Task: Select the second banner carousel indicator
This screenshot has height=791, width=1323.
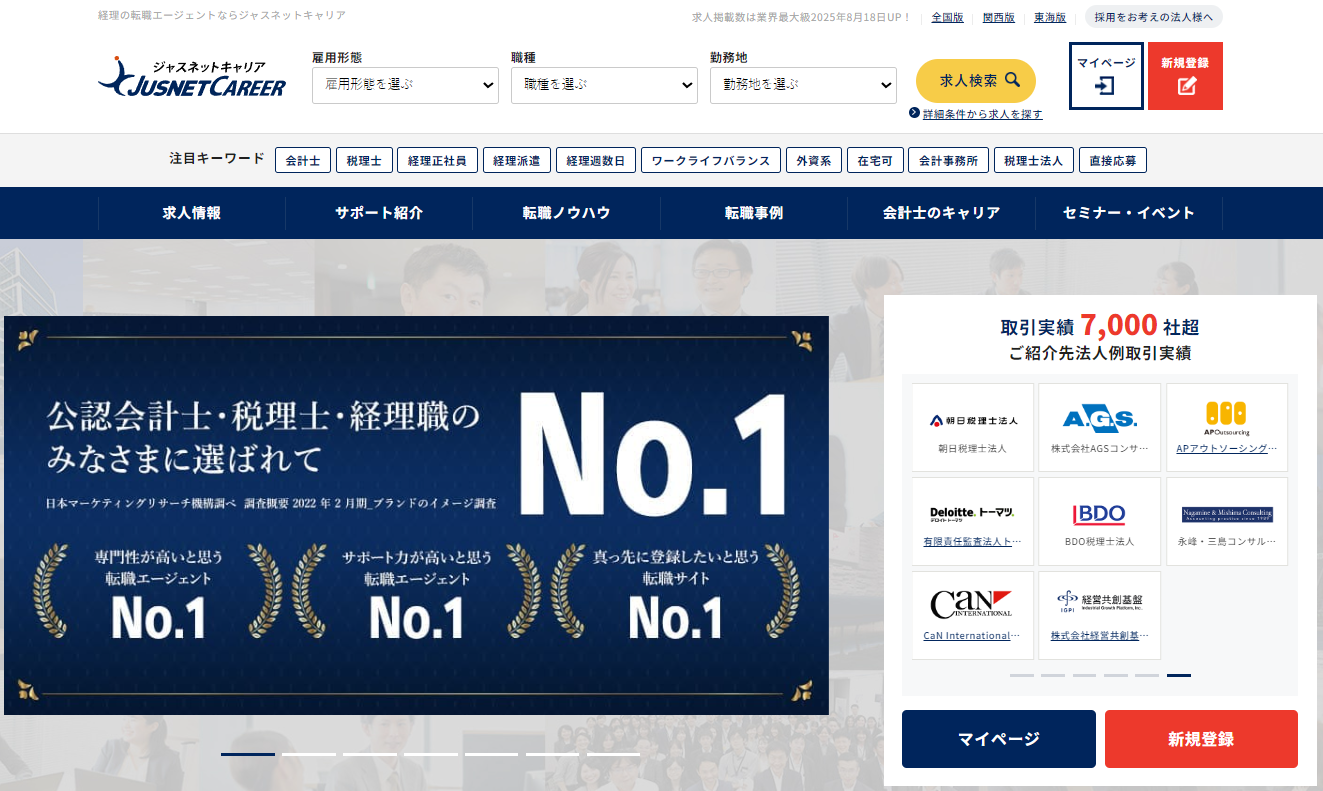Action: pyautogui.click(x=309, y=754)
